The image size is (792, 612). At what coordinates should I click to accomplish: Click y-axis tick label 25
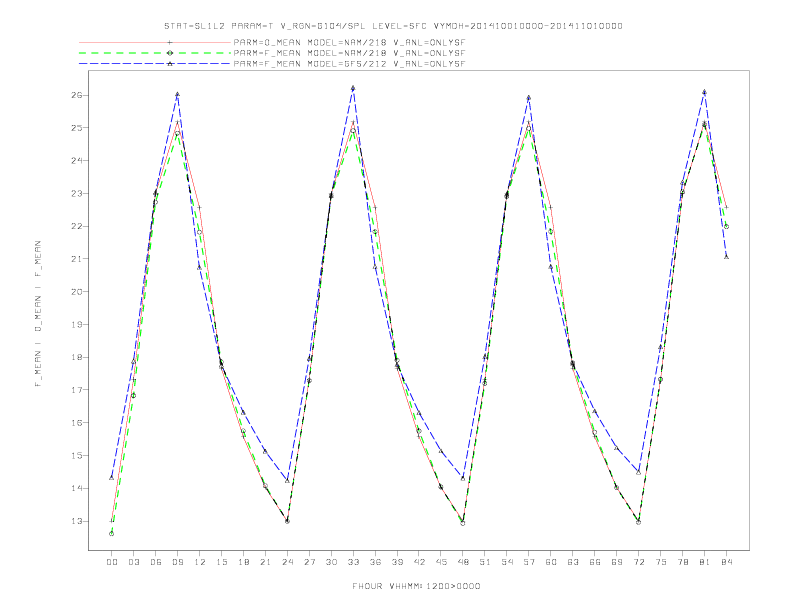pos(77,128)
